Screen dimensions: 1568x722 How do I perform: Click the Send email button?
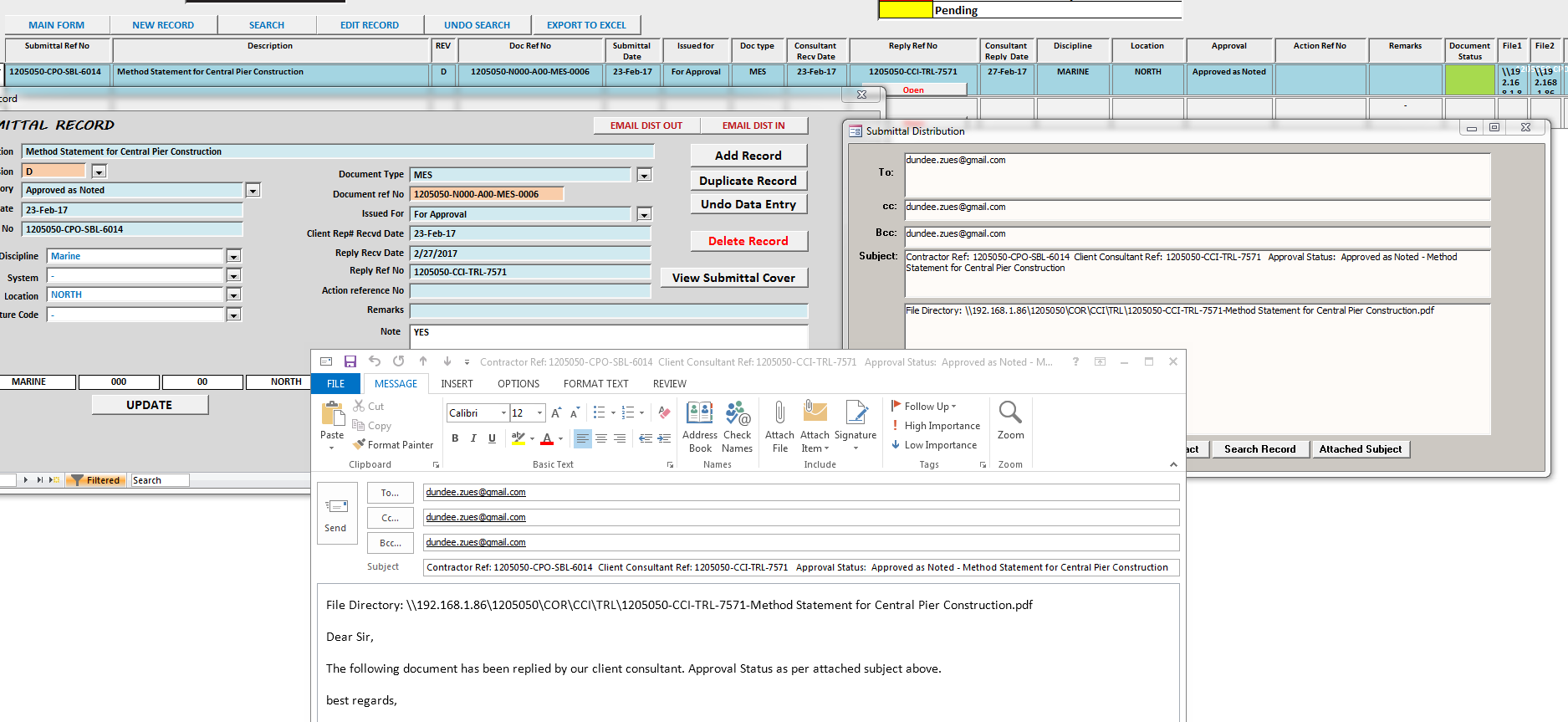click(x=336, y=513)
